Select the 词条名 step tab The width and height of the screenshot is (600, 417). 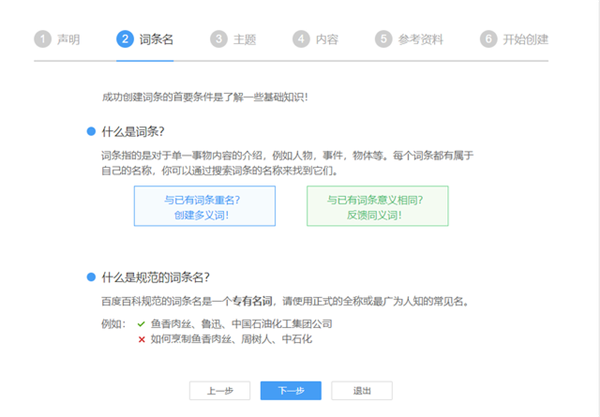[x=145, y=39]
